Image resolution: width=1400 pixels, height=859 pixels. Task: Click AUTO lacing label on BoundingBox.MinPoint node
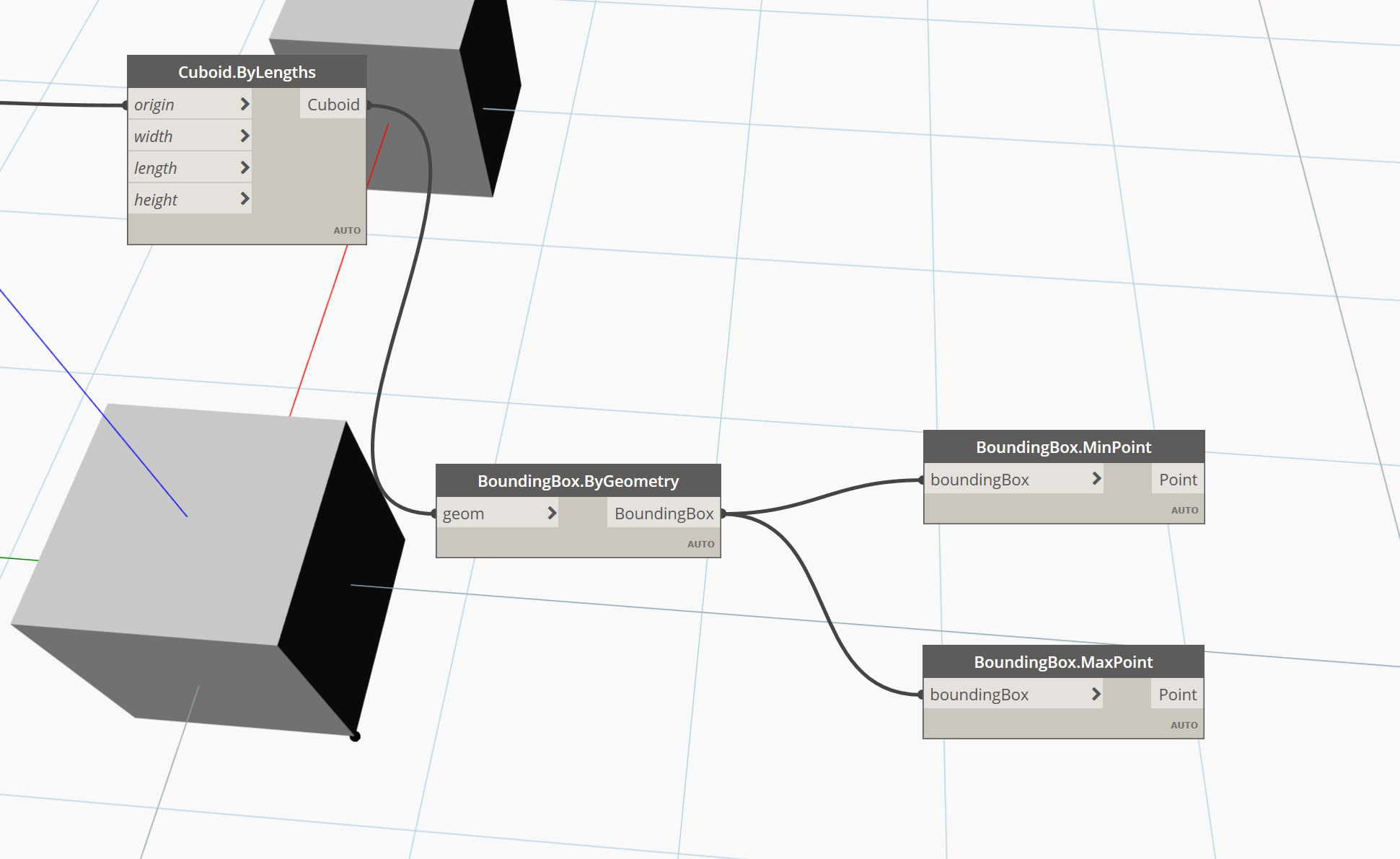point(1184,511)
